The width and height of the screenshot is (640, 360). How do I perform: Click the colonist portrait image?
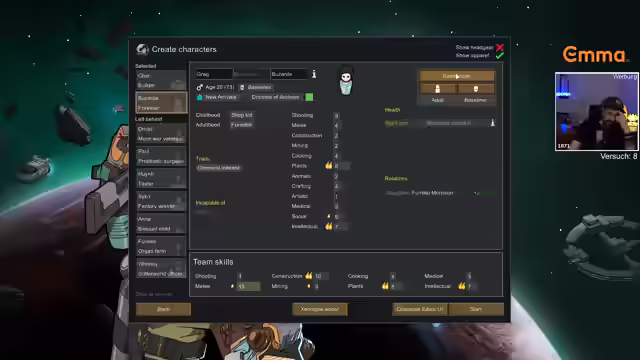coord(346,80)
